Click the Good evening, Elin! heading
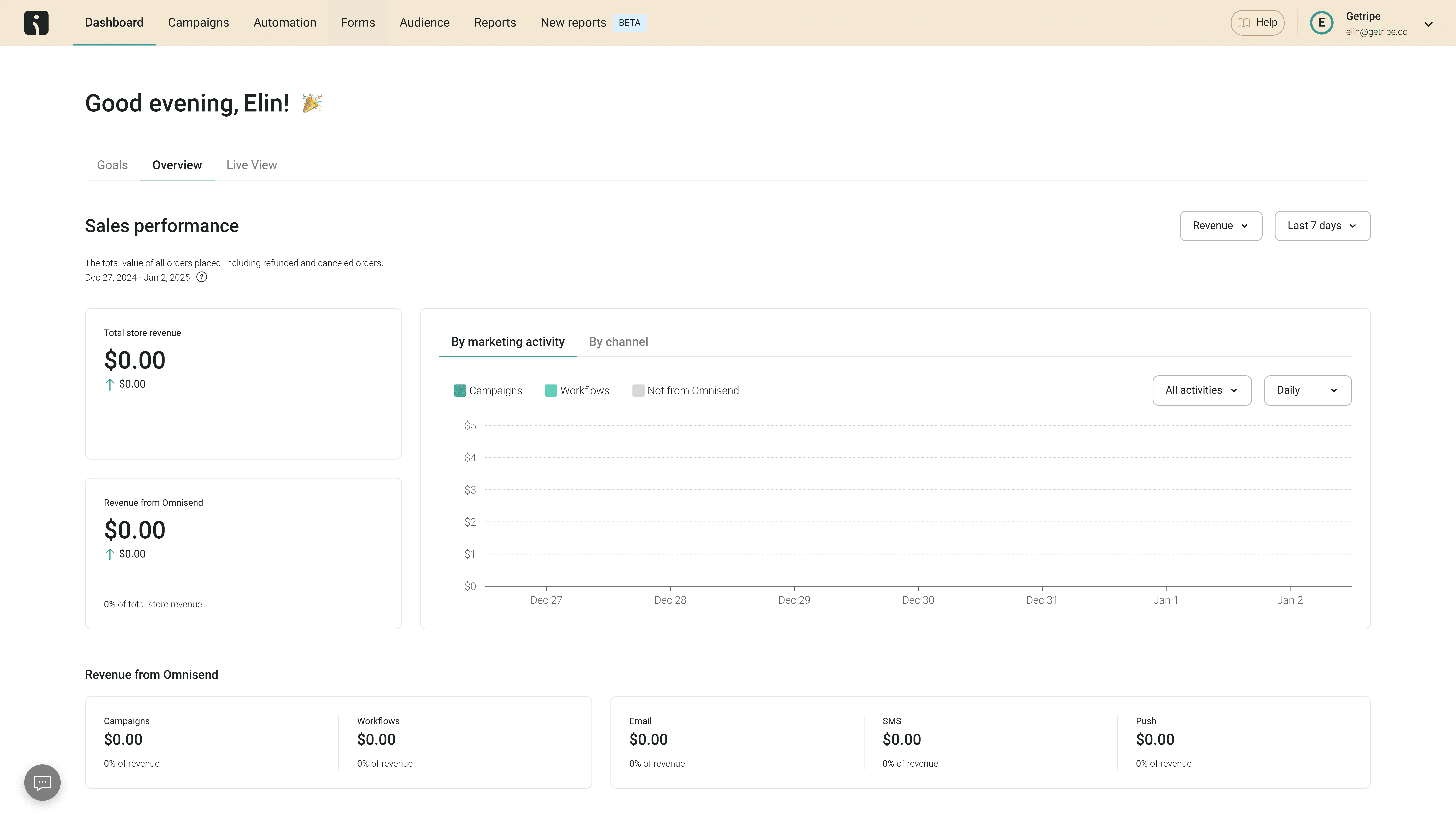This screenshot has width=1456, height=819. click(x=187, y=104)
